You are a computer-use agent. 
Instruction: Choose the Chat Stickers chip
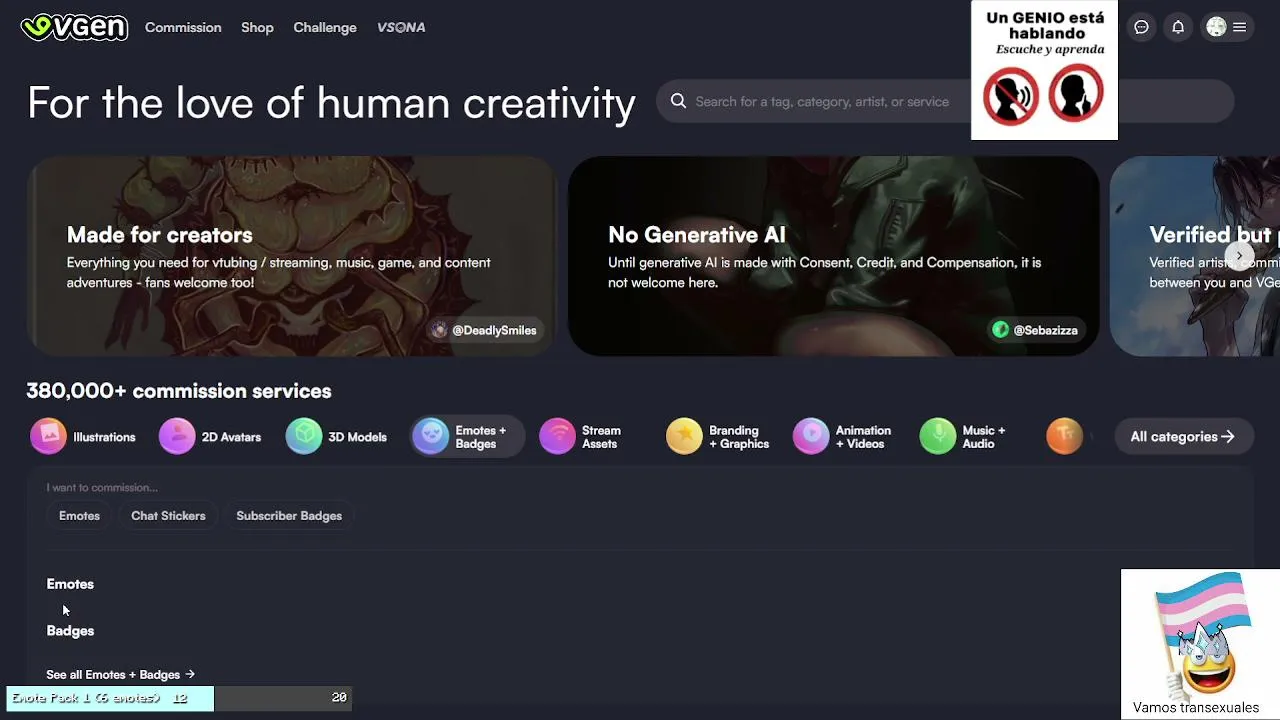168,516
